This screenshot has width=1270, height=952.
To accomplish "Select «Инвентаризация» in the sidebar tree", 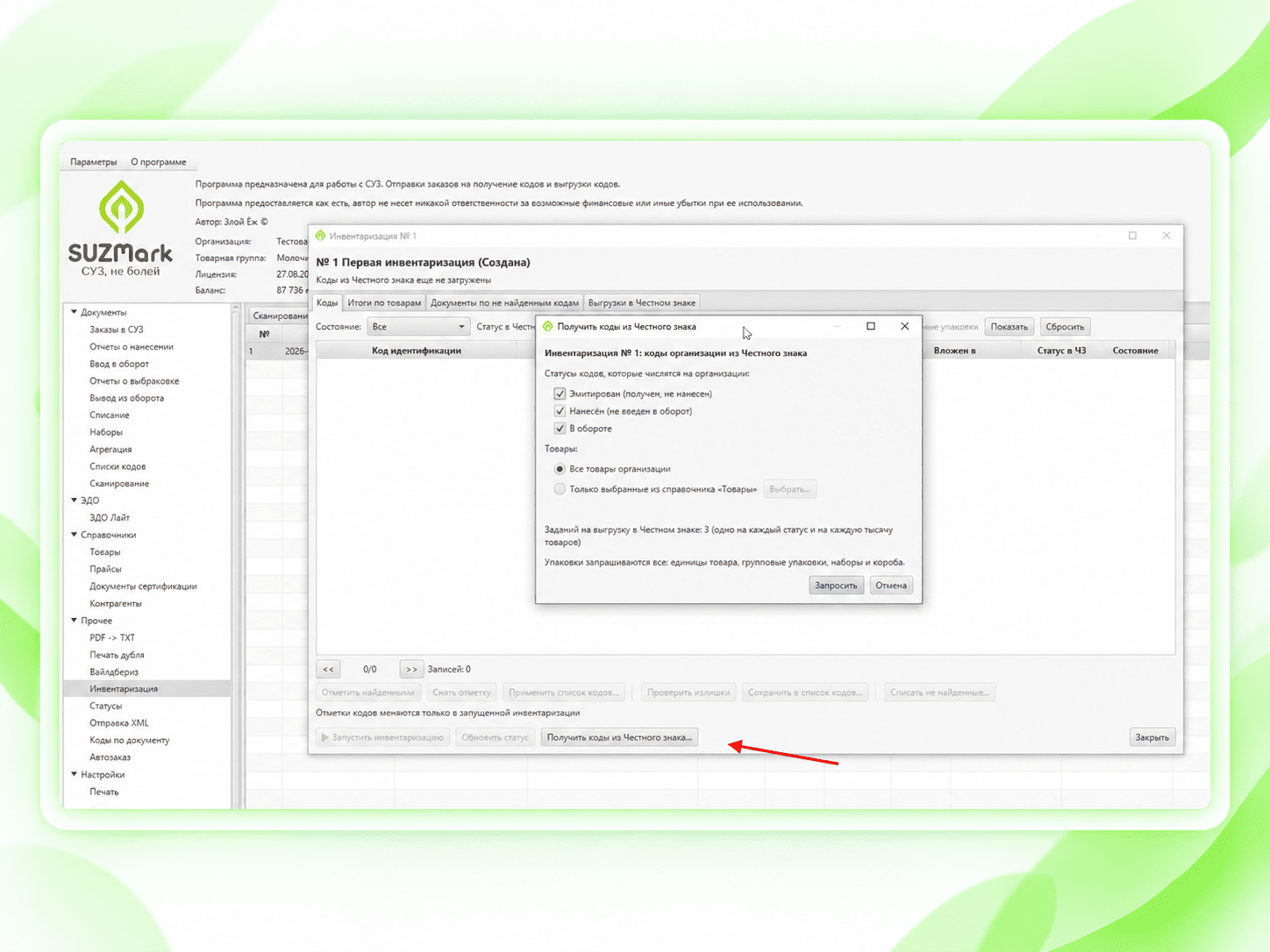I will [124, 689].
